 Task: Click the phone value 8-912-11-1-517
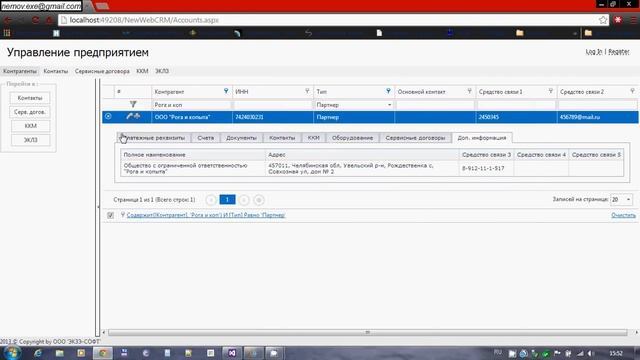pyautogui.click(x=483, y=168)
